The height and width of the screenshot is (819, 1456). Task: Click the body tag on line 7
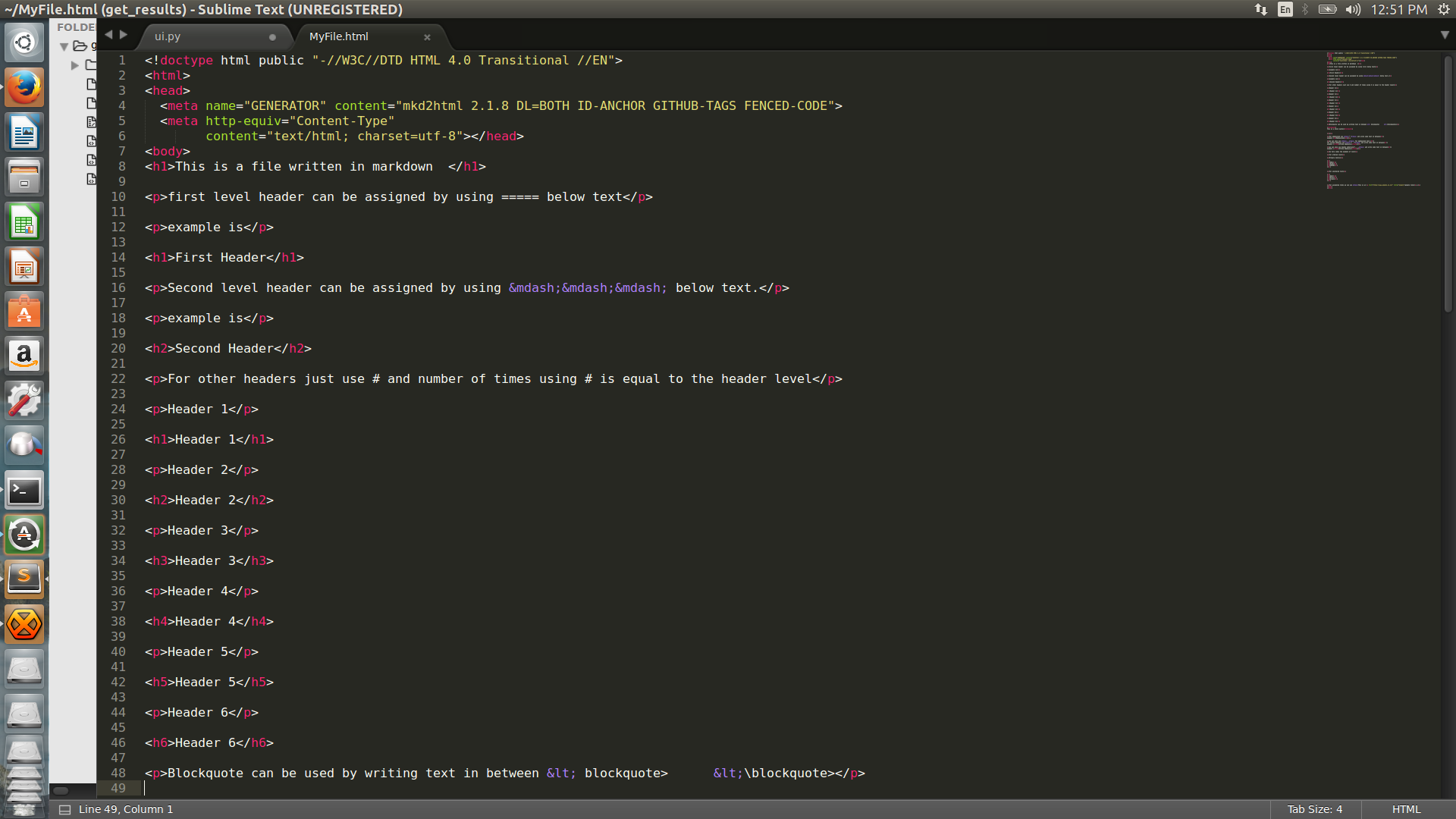[x=168, y=152]
